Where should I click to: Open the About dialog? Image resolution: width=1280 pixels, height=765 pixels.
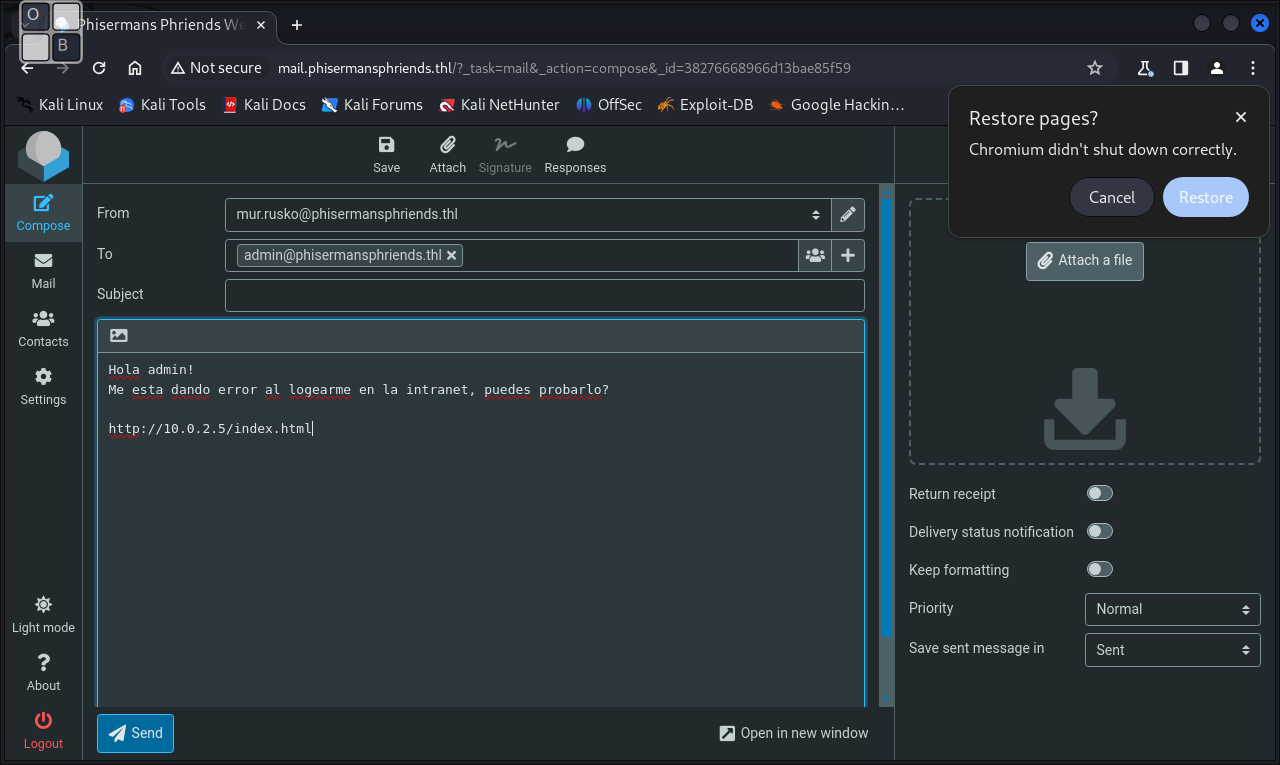point(43,673)
